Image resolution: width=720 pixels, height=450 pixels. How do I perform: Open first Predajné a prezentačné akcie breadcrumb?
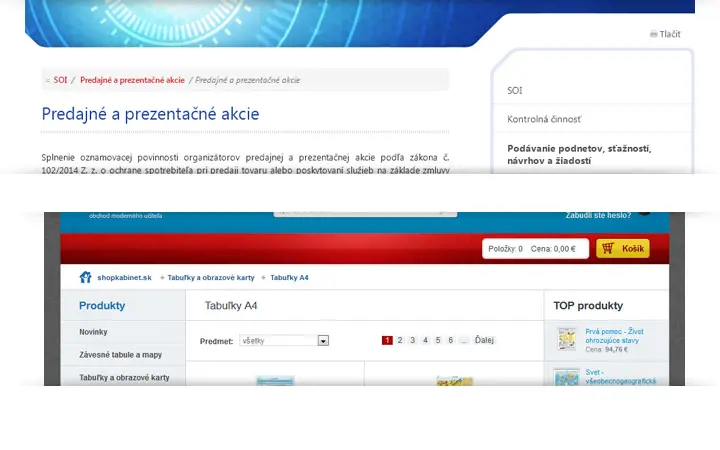[132, 80]
